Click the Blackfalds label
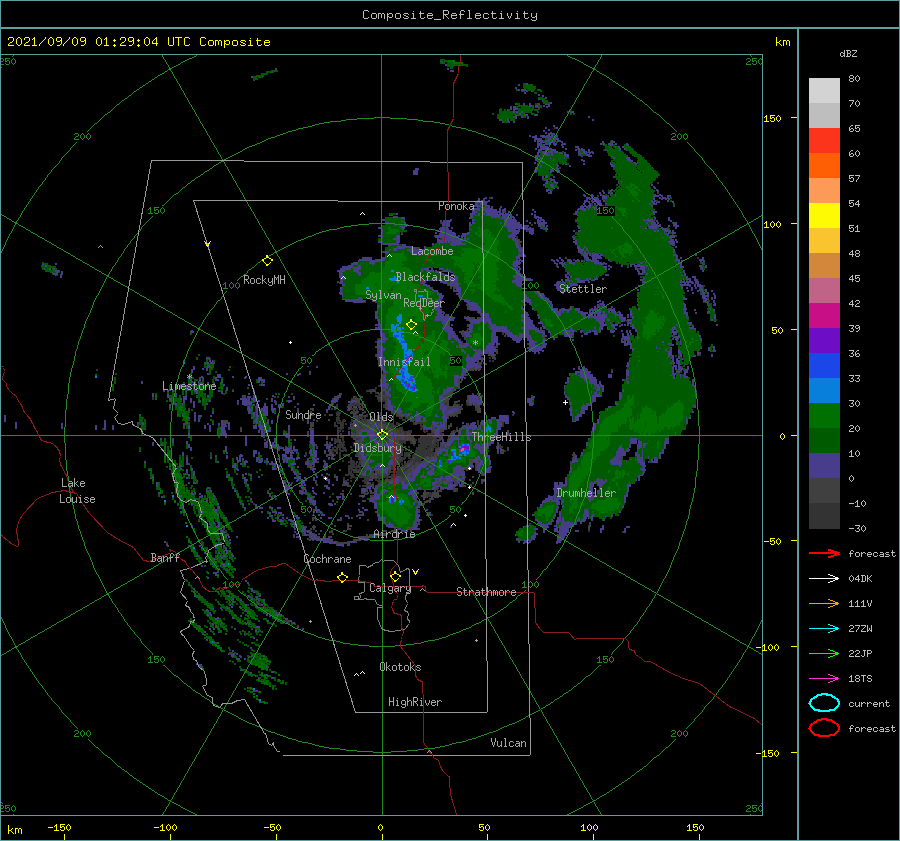 pos(425,277)
